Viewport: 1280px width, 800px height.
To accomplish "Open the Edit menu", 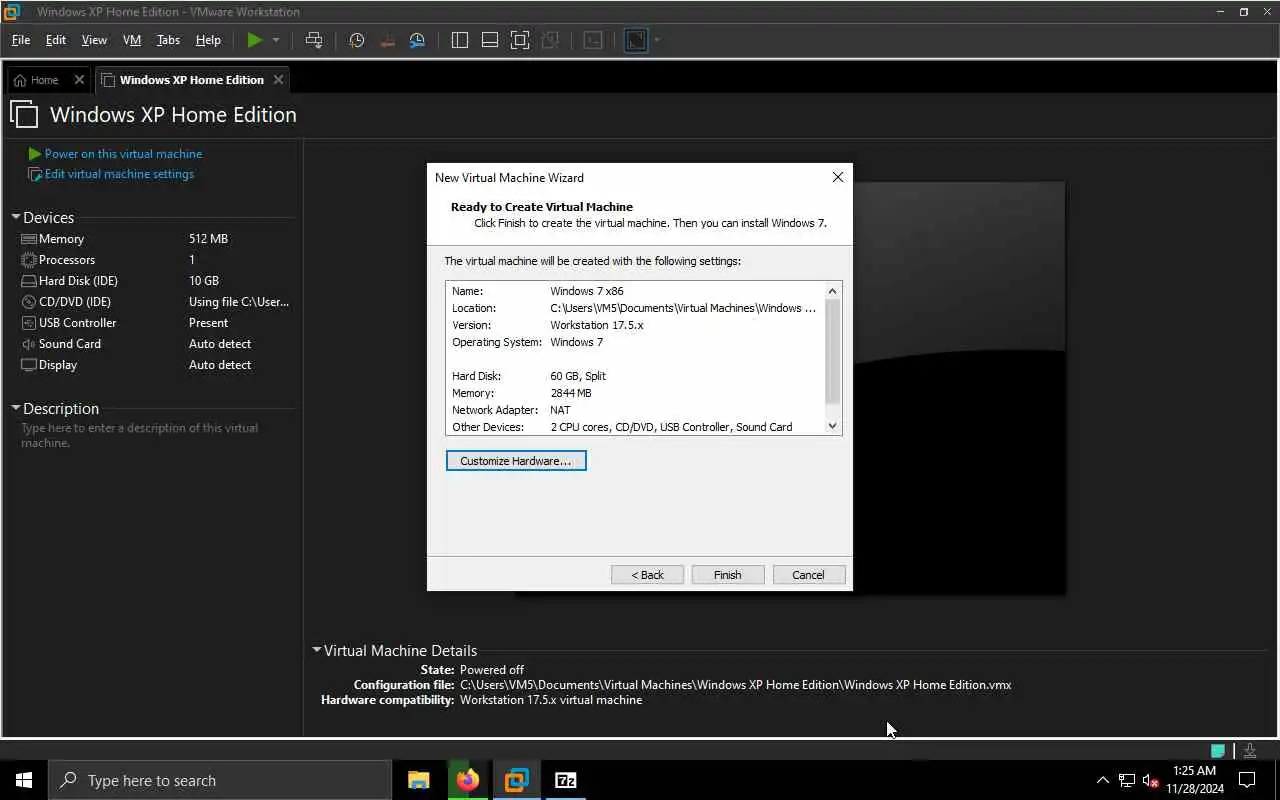I will [56, 40].
